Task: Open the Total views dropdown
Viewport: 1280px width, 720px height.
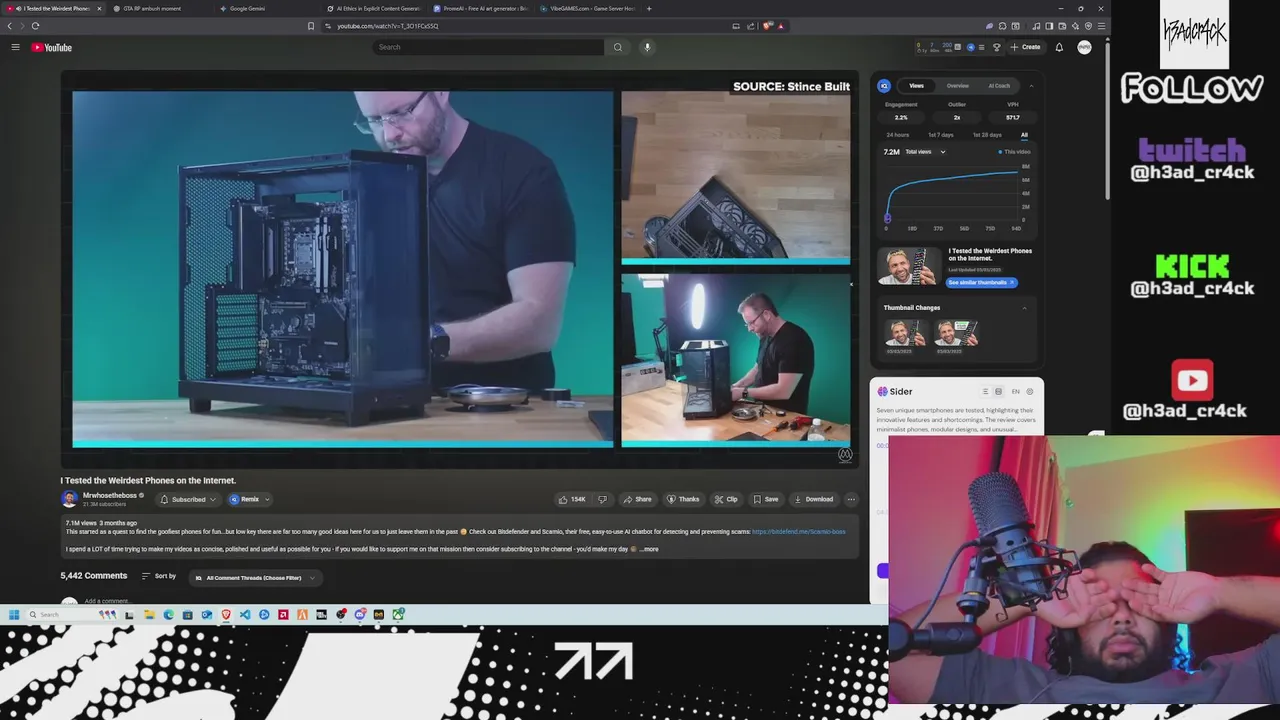Action: 925,152
